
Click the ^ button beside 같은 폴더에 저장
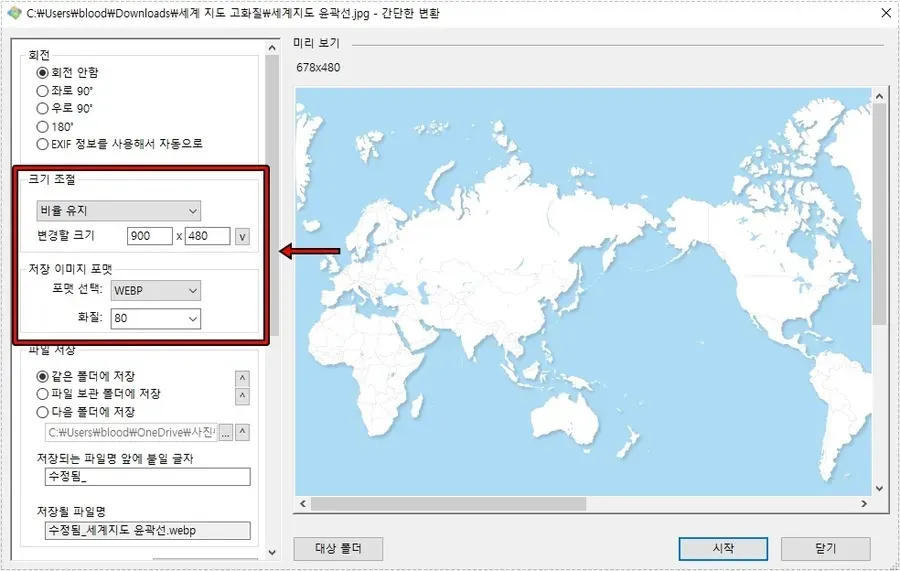pos(242,378)
